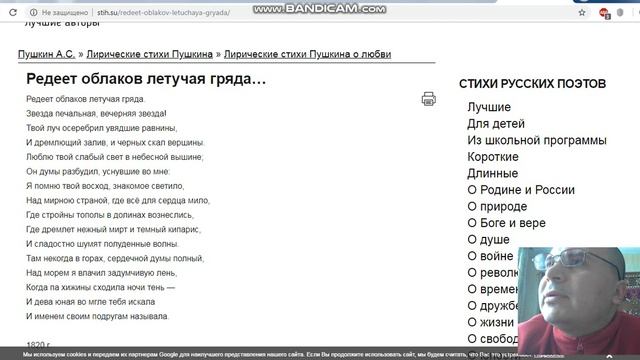
Task: Click the webcam overlay thumbnail
Action: pyautogui.click(x=579, y=300)
